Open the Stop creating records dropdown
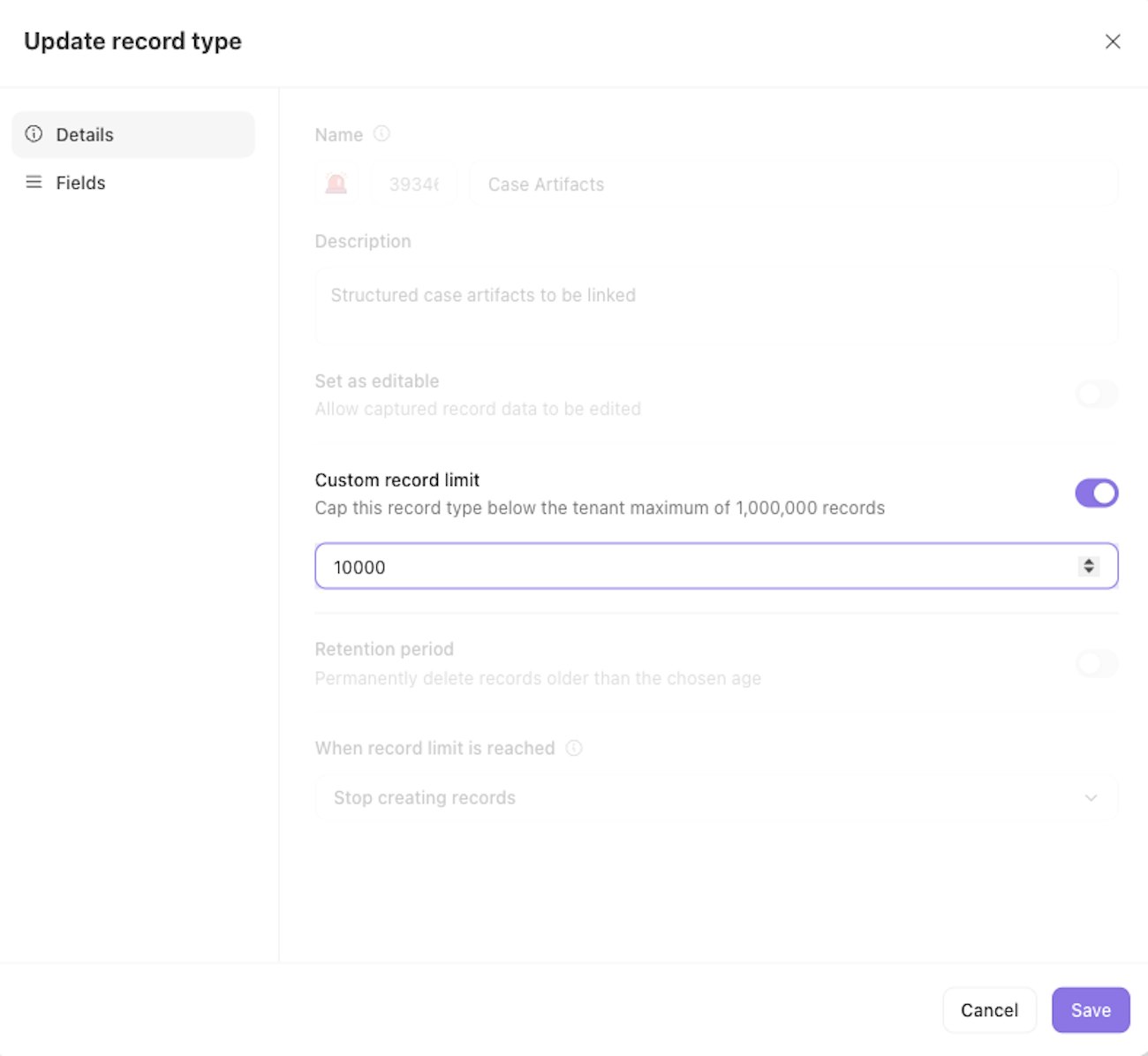The width and height of the screenshot is (1148, 1056). 706,797
